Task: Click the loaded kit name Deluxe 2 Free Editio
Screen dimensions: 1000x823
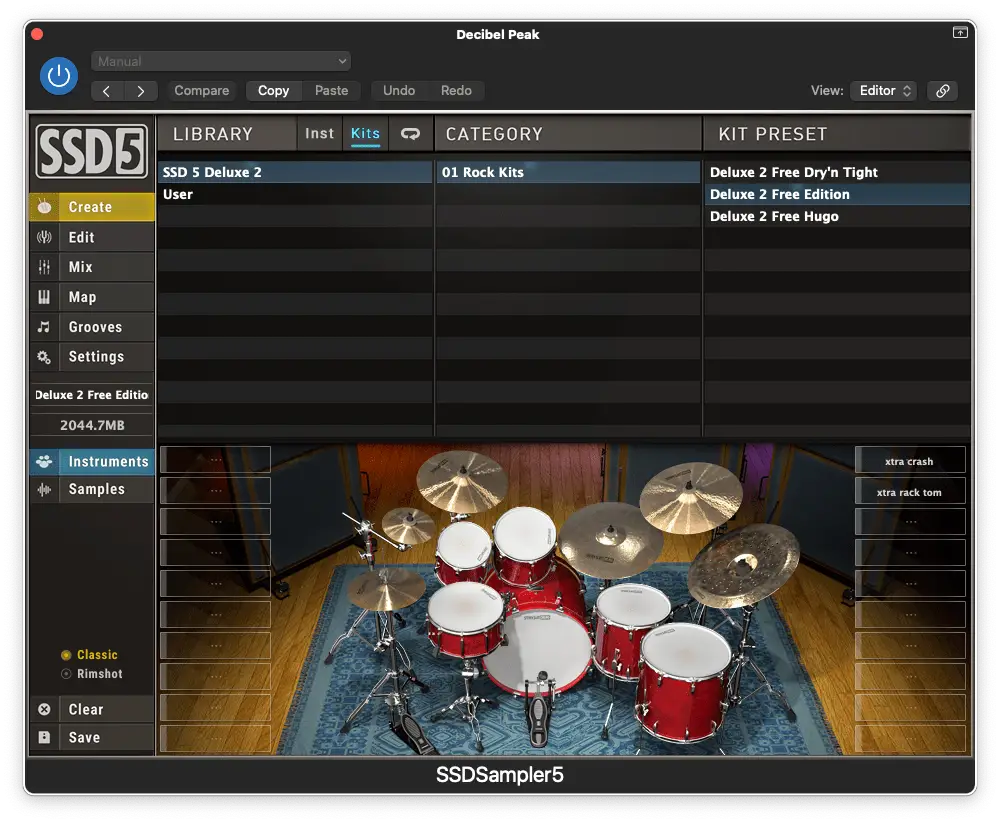Action: (92, 395)
